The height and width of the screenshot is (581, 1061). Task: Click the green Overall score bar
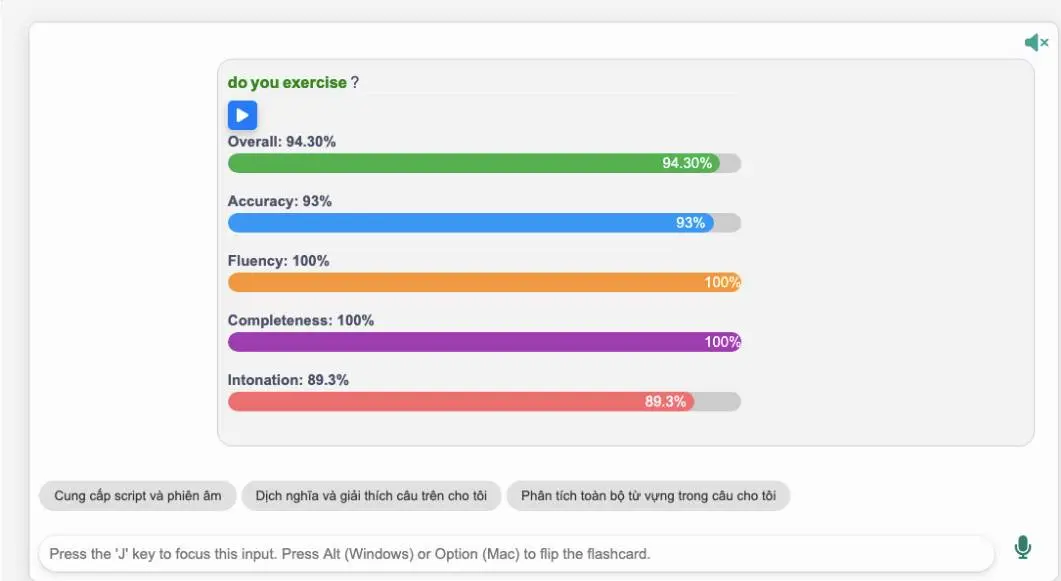coord(473,163)
